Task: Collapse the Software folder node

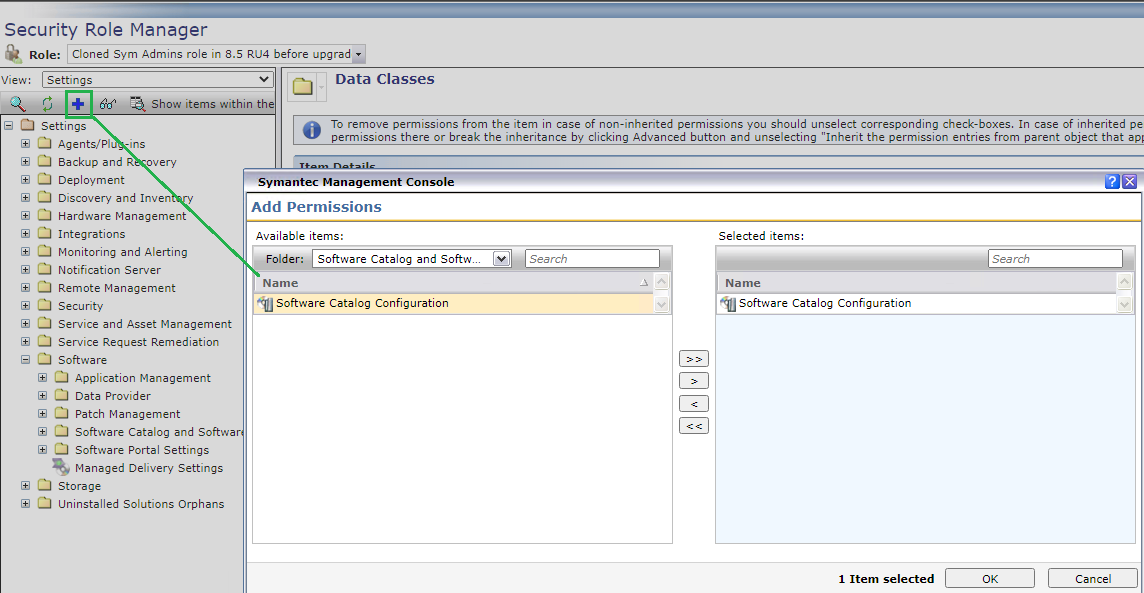Action: [25, 360]
